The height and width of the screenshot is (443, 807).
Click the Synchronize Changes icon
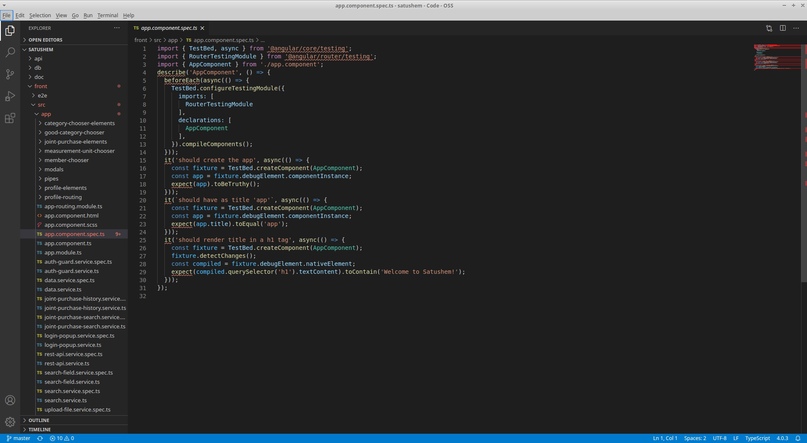(40, 438)
